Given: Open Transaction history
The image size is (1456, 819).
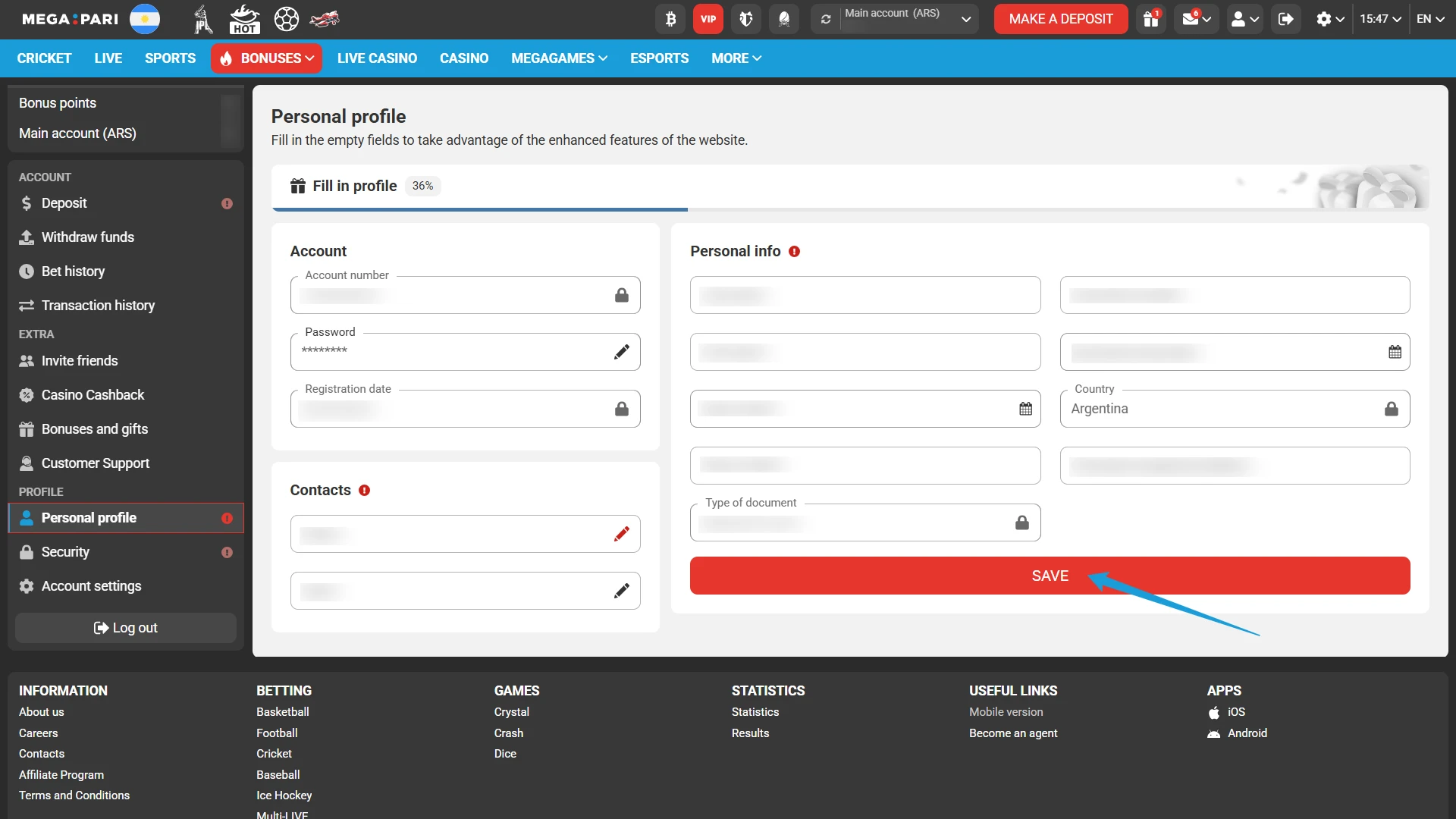Looking at the screenshot, I should [126, 306].
